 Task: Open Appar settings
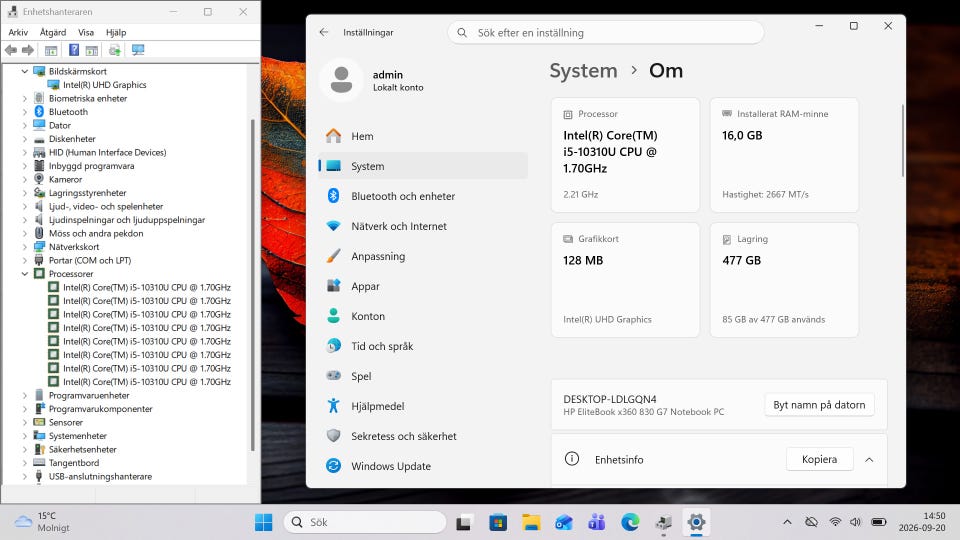[422, 286]
